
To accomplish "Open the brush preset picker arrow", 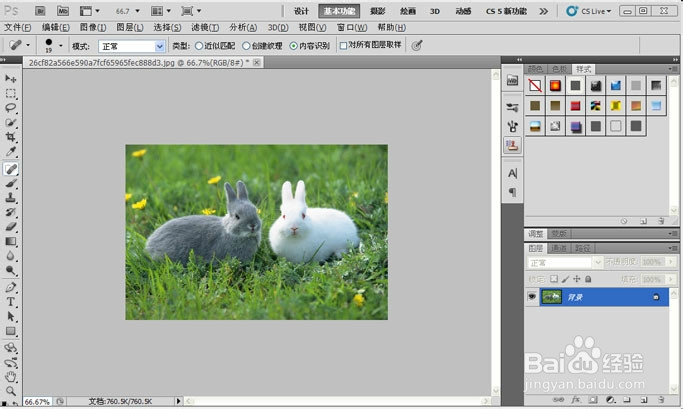I will tap(61, 46).
